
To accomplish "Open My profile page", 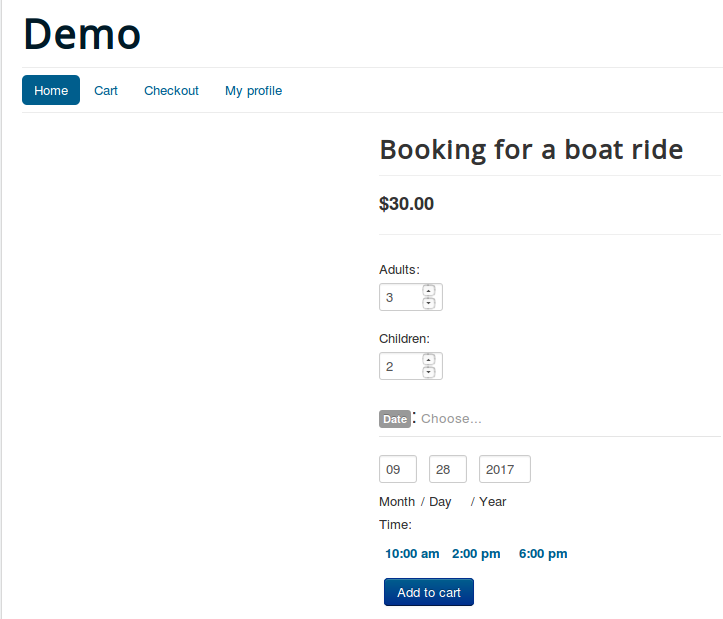I will pyautogui.click(x=253, y=90).
